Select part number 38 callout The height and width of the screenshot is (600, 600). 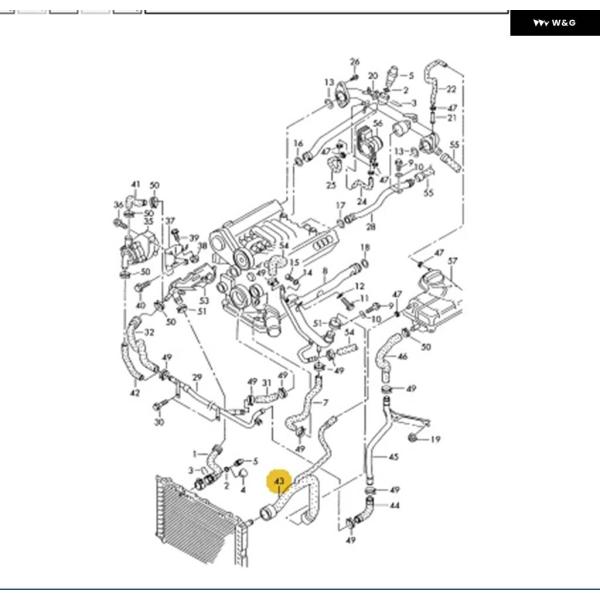tap(202, 246)
